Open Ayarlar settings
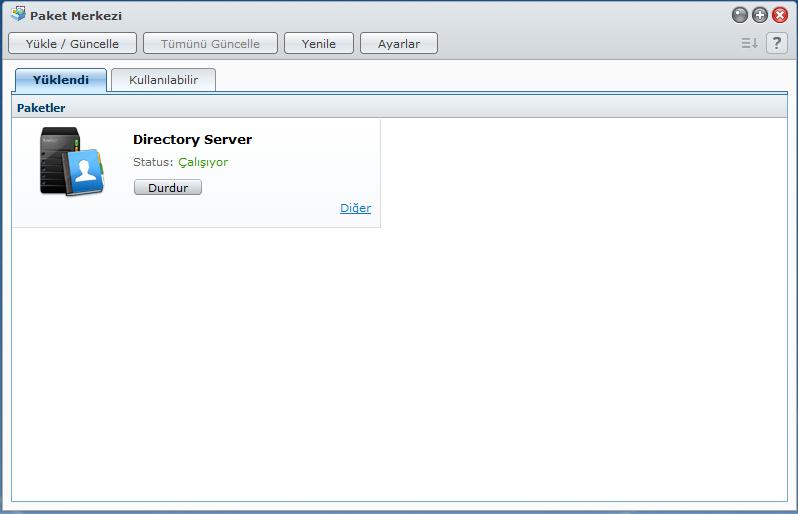 click(398, 43)
